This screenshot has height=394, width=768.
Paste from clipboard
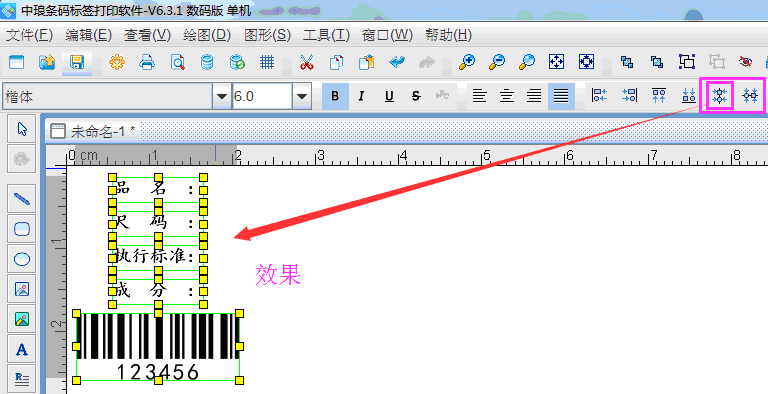pos(366,62)
